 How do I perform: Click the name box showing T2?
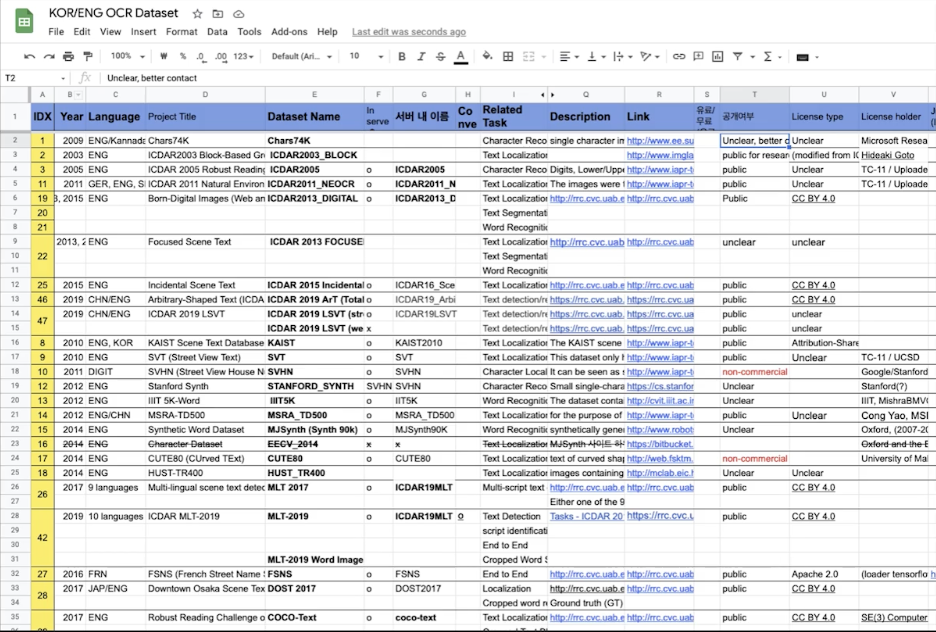35,78
